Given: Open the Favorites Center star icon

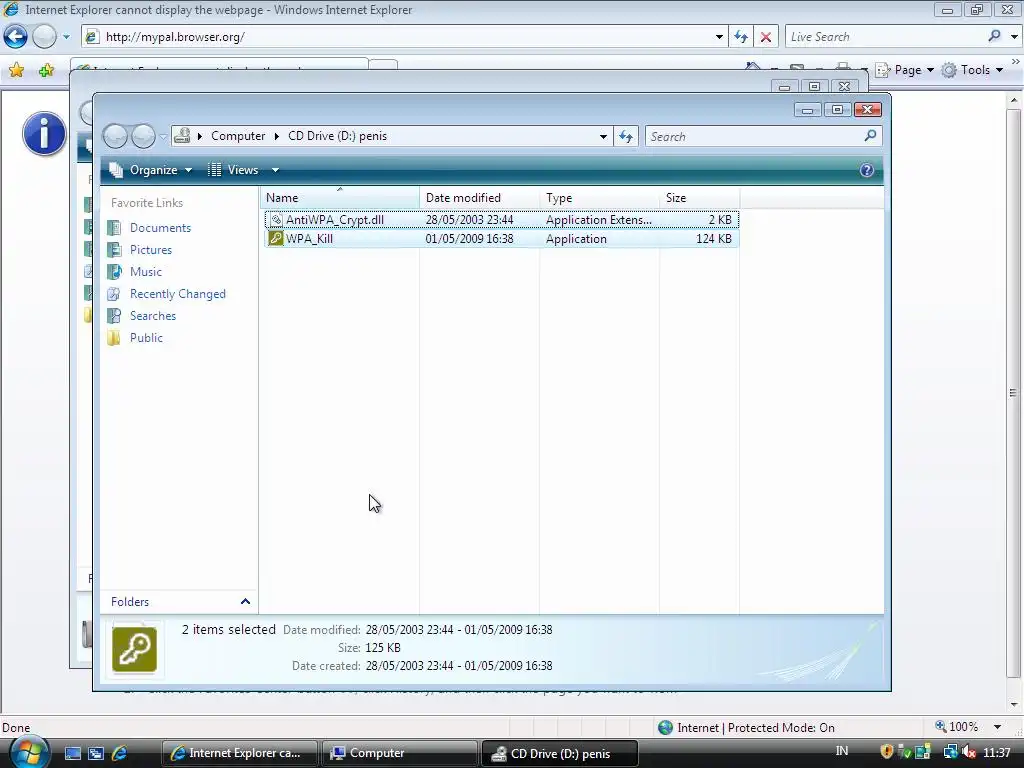Looking at the screenshot, I should tap(16, 70).
